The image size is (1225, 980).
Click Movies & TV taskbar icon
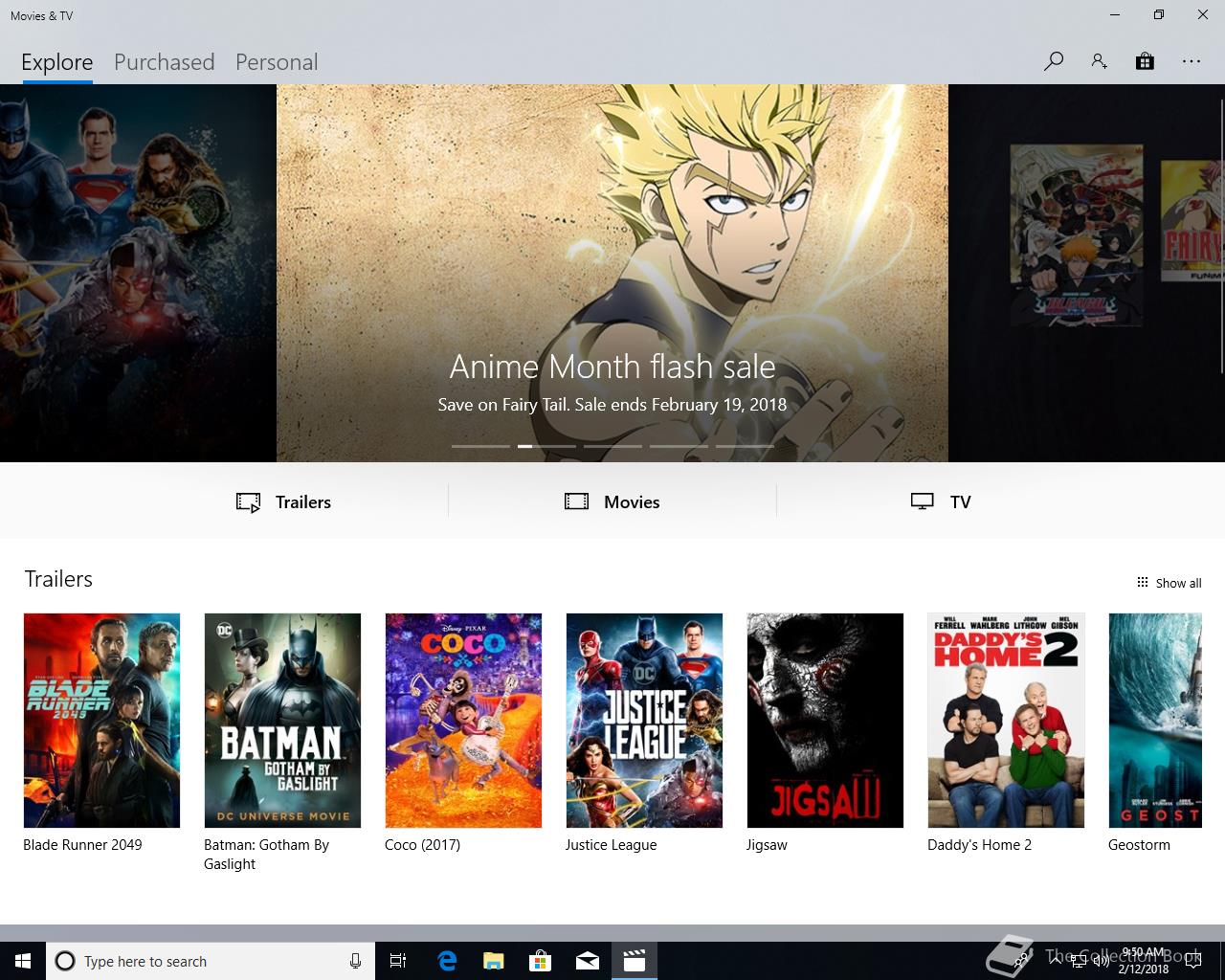(635, 961)
